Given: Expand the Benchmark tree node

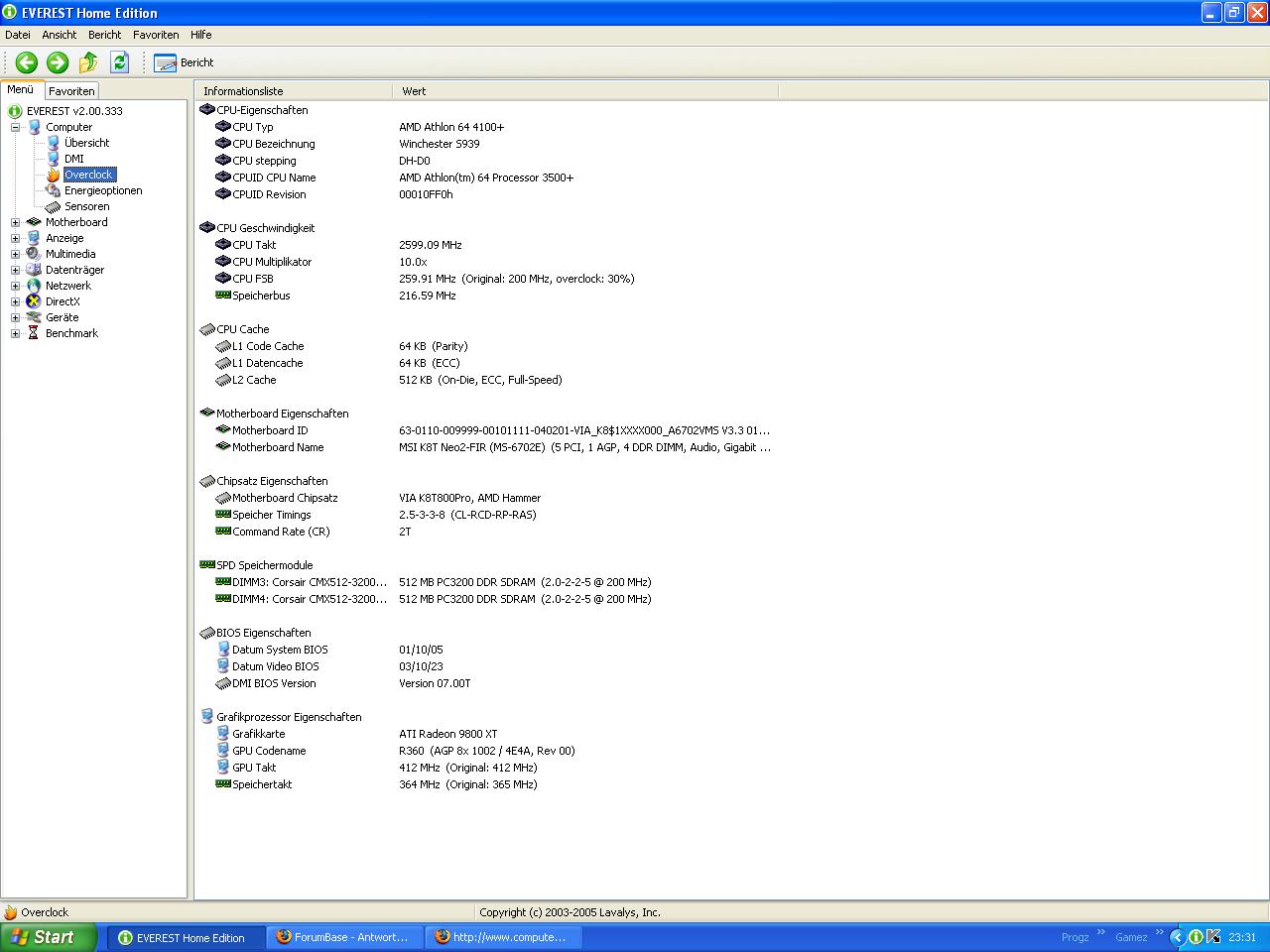Looking at the screenshot, I should [x=15, y=333].
